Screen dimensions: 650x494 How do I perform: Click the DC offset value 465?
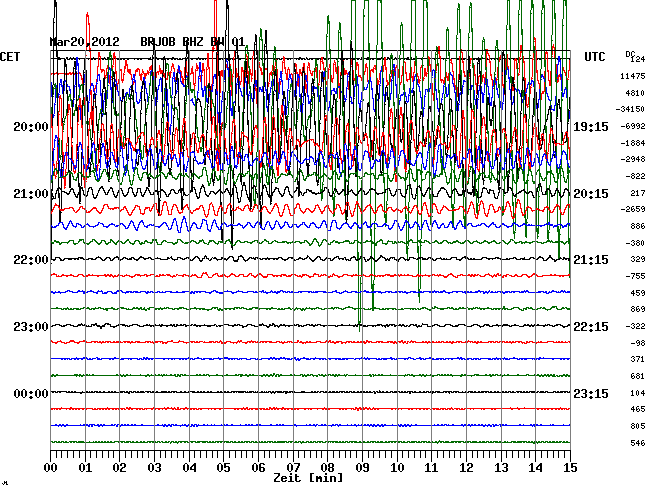(638, 409)
